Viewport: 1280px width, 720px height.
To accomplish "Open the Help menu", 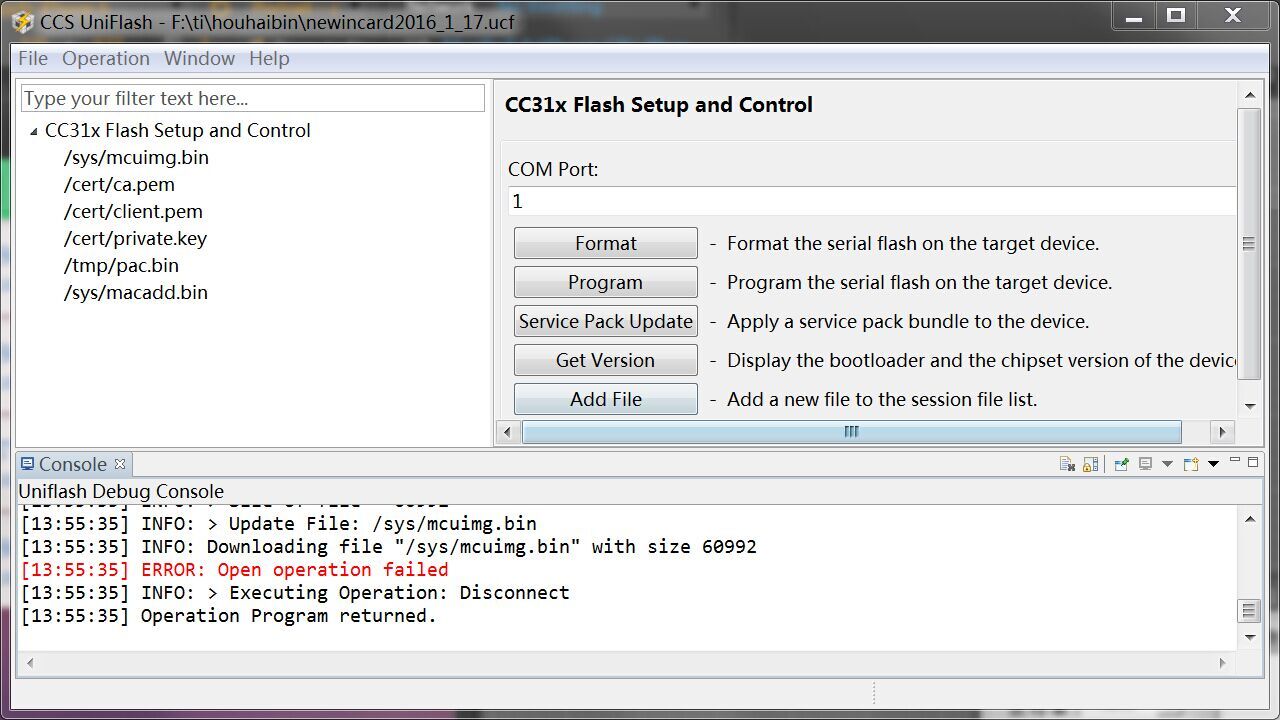I will point(269,59).
